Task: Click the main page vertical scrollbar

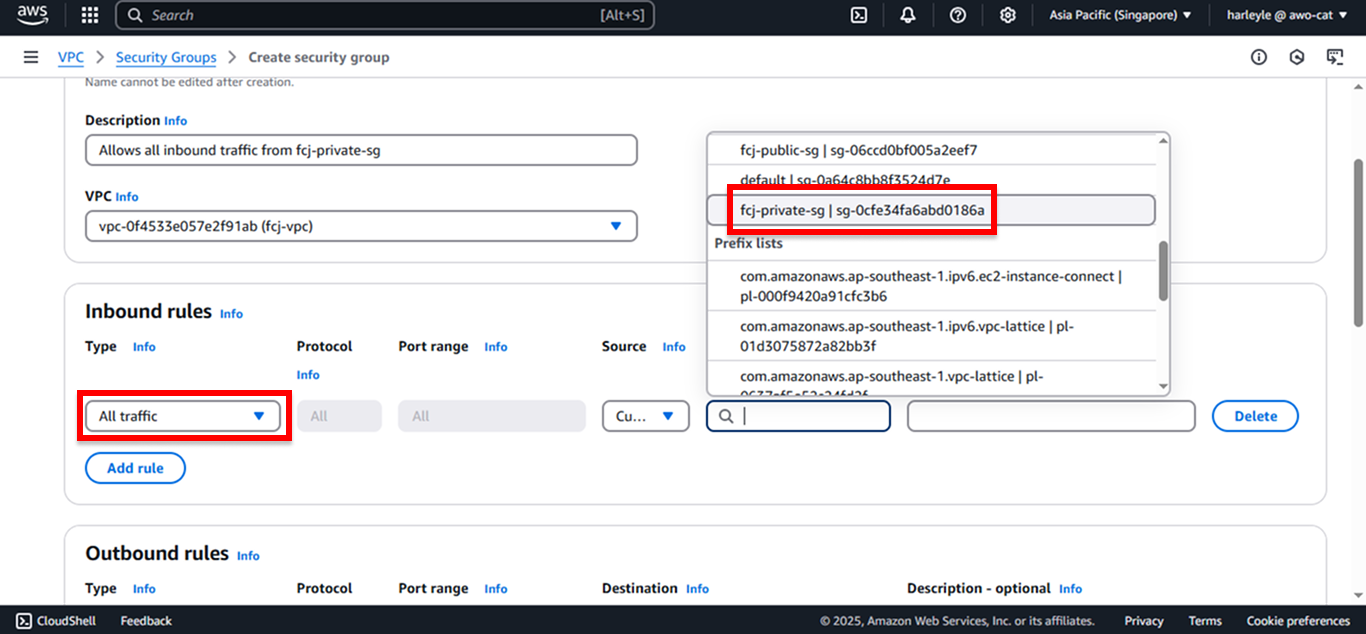Action: coord(1357,242)
